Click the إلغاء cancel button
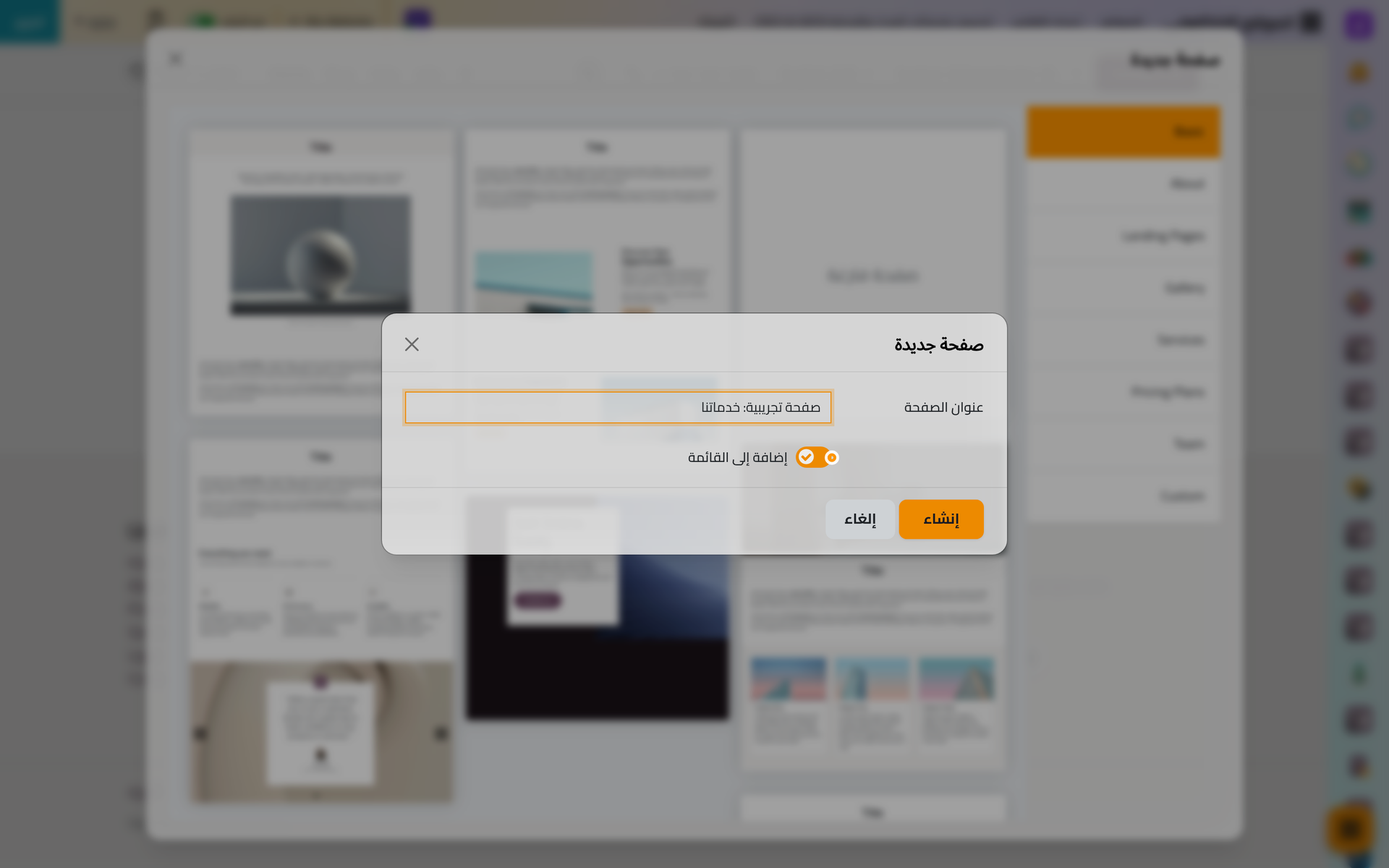1389x868 pixels. (860, 519)
